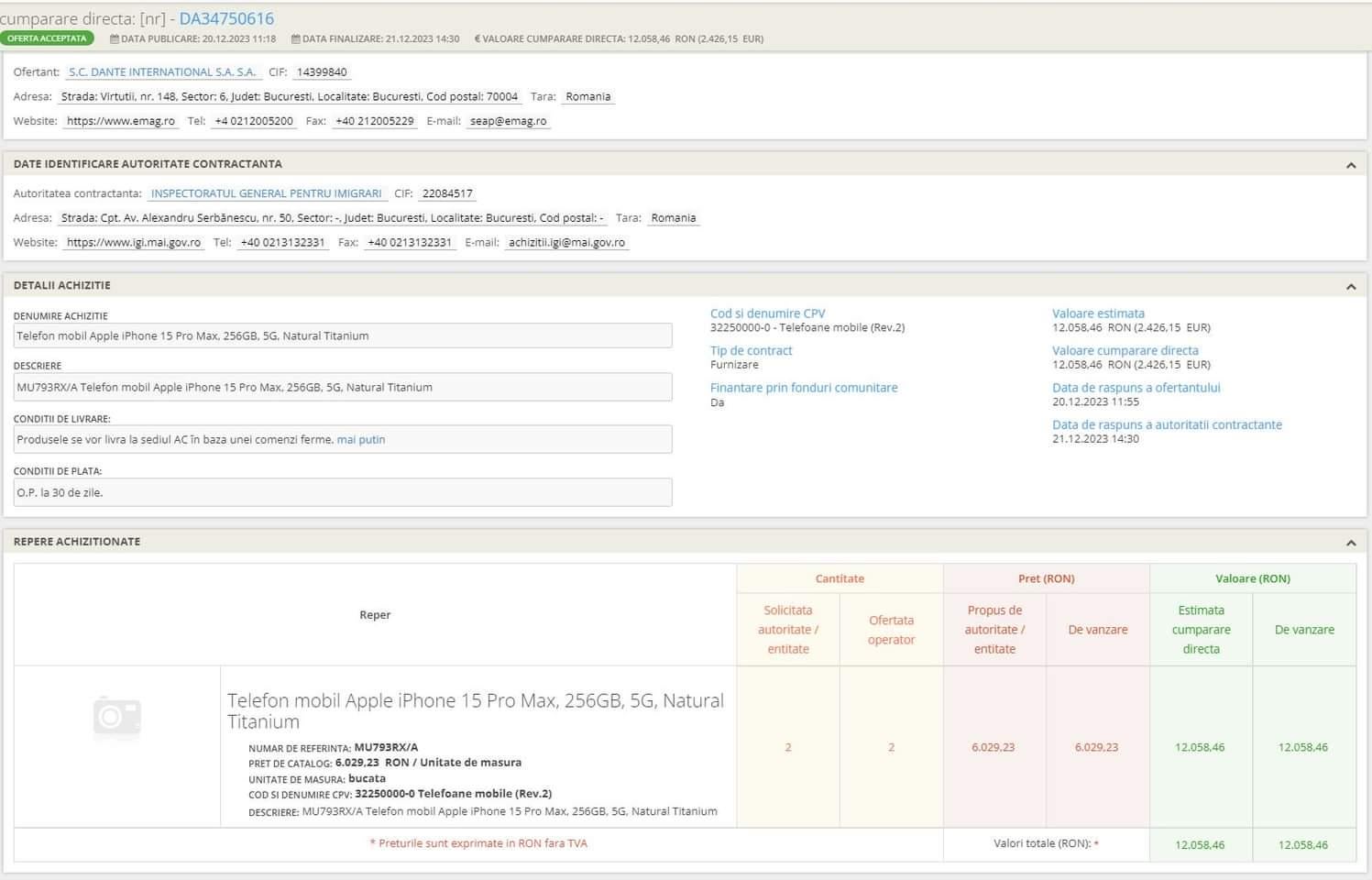Click 'Finantare prin fonduri comunitare' label
The image size is (1372, 880).
804,388
